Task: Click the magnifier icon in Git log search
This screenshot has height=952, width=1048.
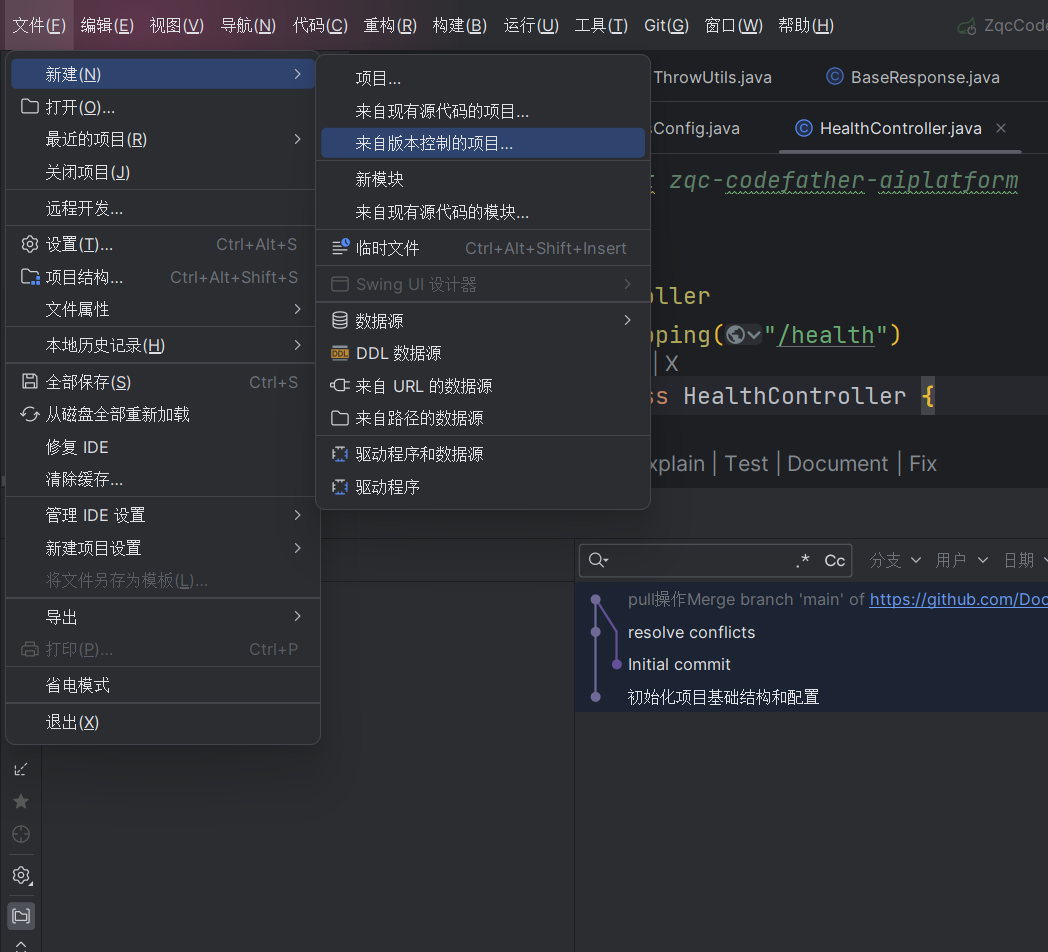Action: (x=598, y=561)
